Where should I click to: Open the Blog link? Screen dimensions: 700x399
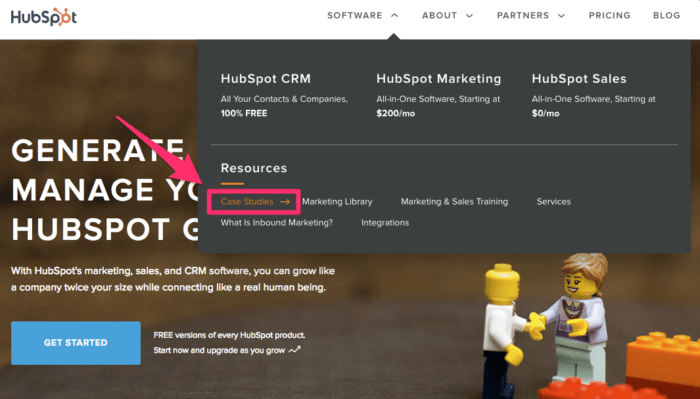pyautogui.click(x=667, y=16)
